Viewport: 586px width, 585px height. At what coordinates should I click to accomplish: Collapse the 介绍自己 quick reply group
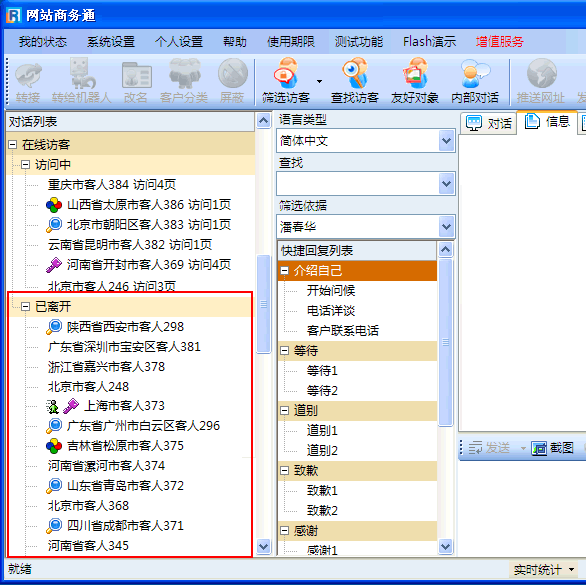[x=284, y=270]
